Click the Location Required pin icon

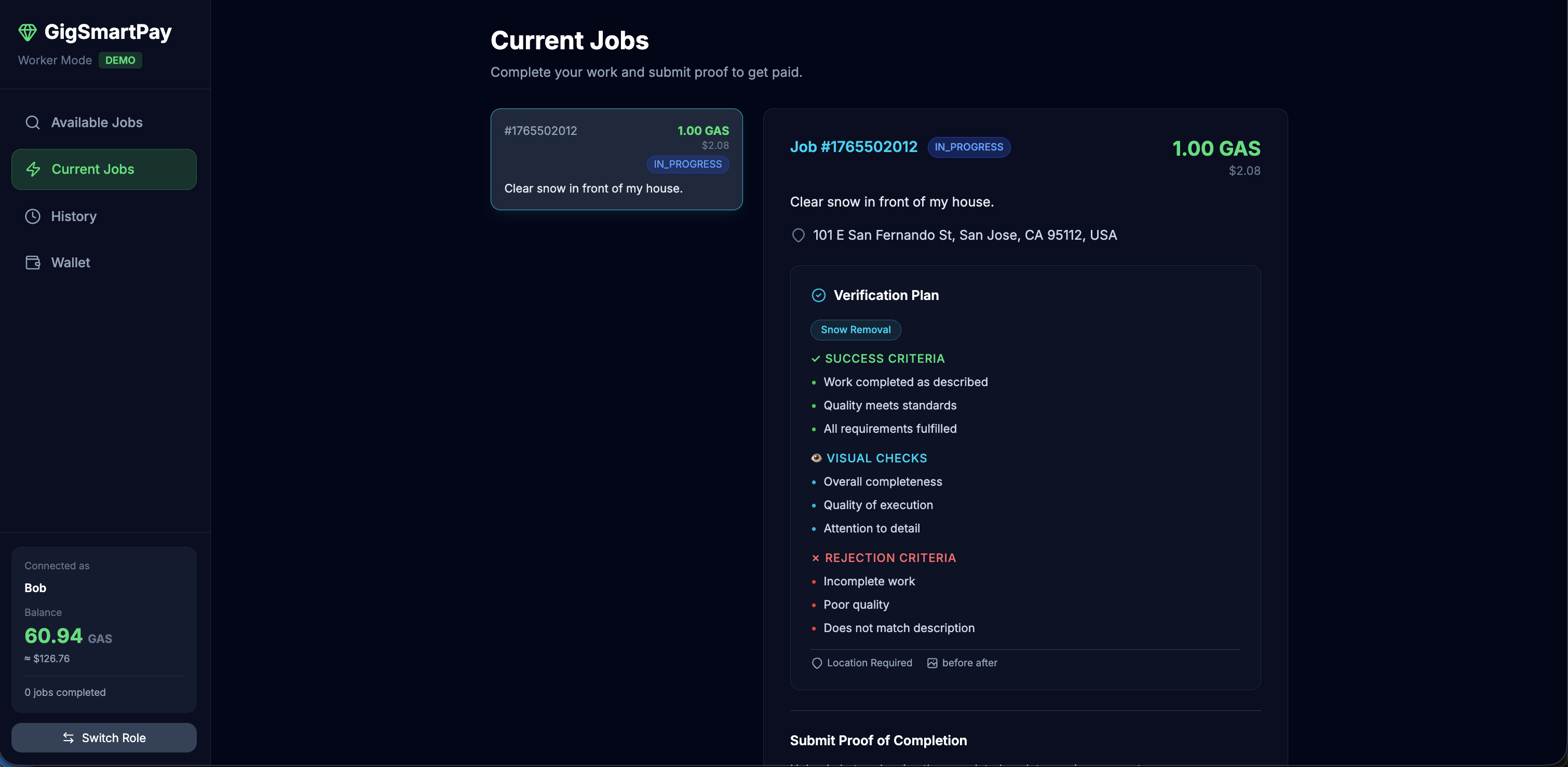click(817, 663)
